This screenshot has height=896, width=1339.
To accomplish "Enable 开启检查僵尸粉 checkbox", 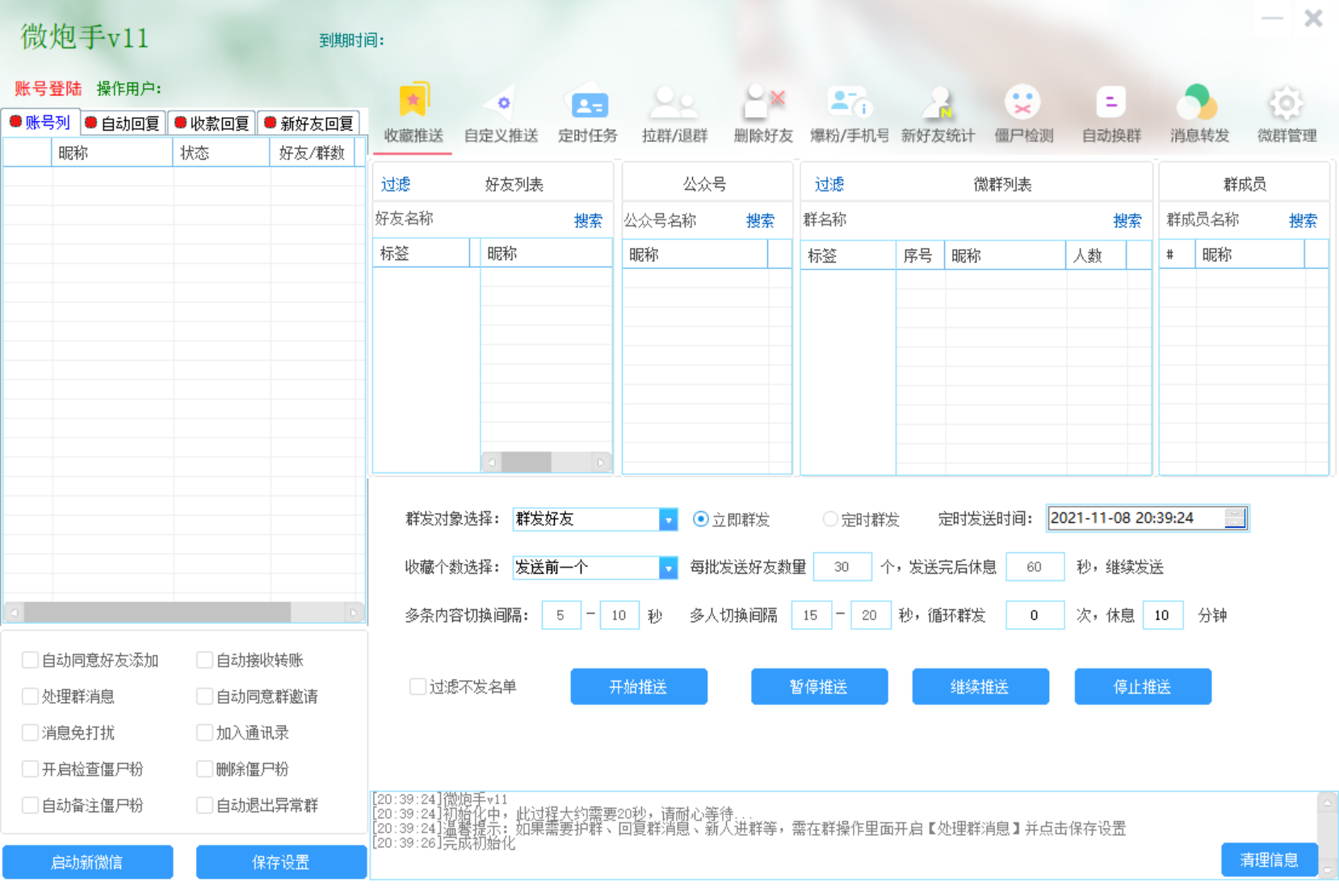I will tap(30, 769).
